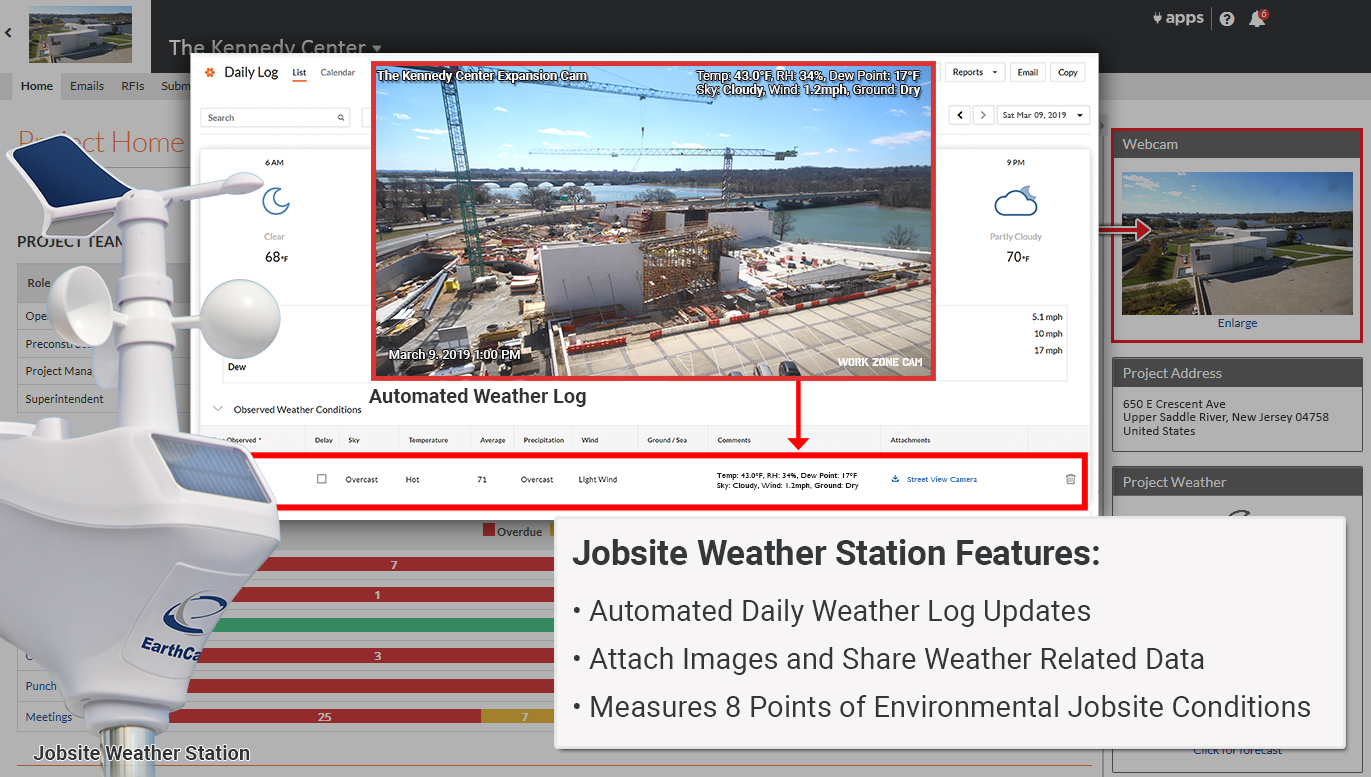Viewport: 1371px width, 777px height.
Task: Go to next day arrow
Action: [983, 115]
